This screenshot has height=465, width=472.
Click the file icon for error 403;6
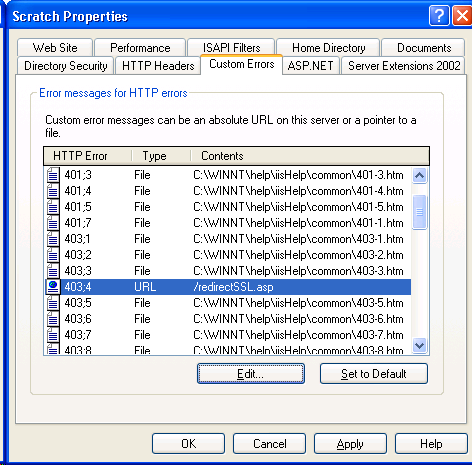[53, 319]
